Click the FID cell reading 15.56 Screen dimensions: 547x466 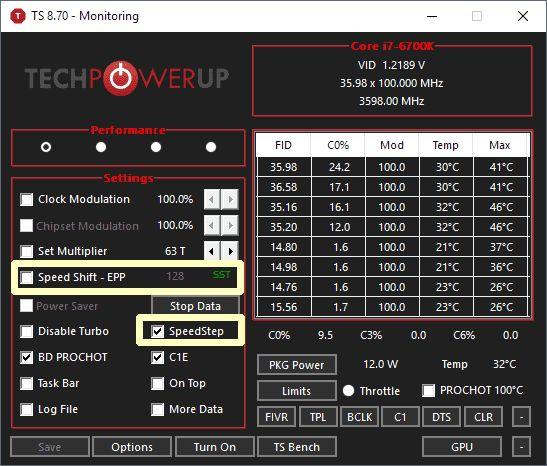[x=284, y=307]
